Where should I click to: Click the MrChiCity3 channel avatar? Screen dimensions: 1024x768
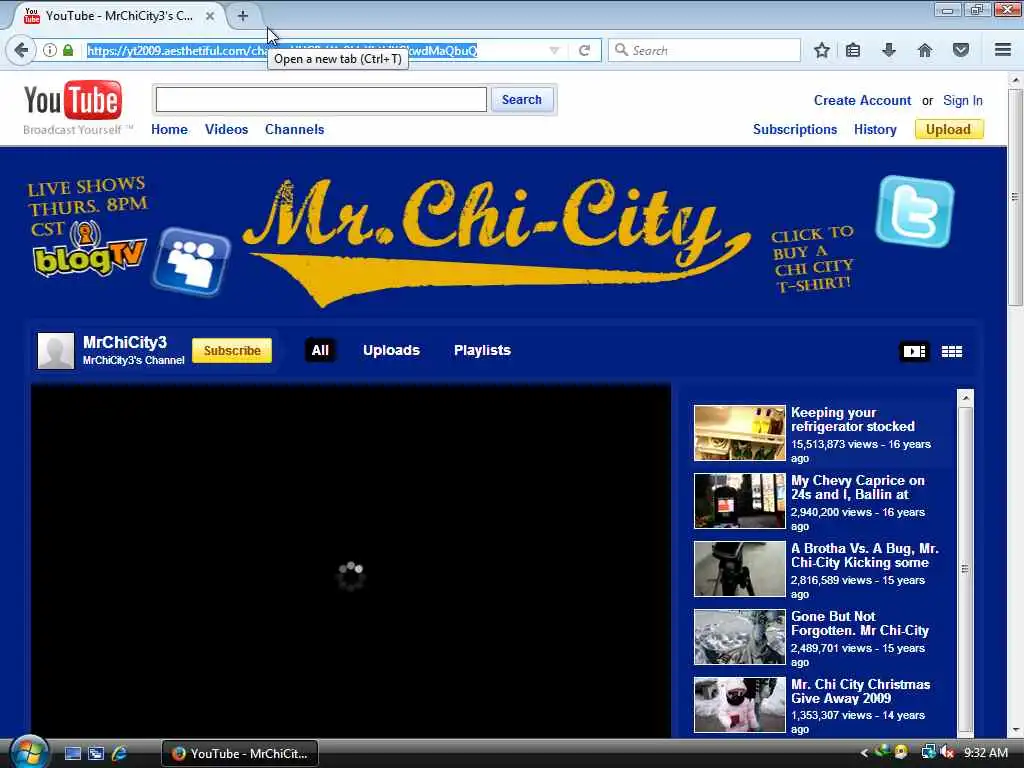56,351
